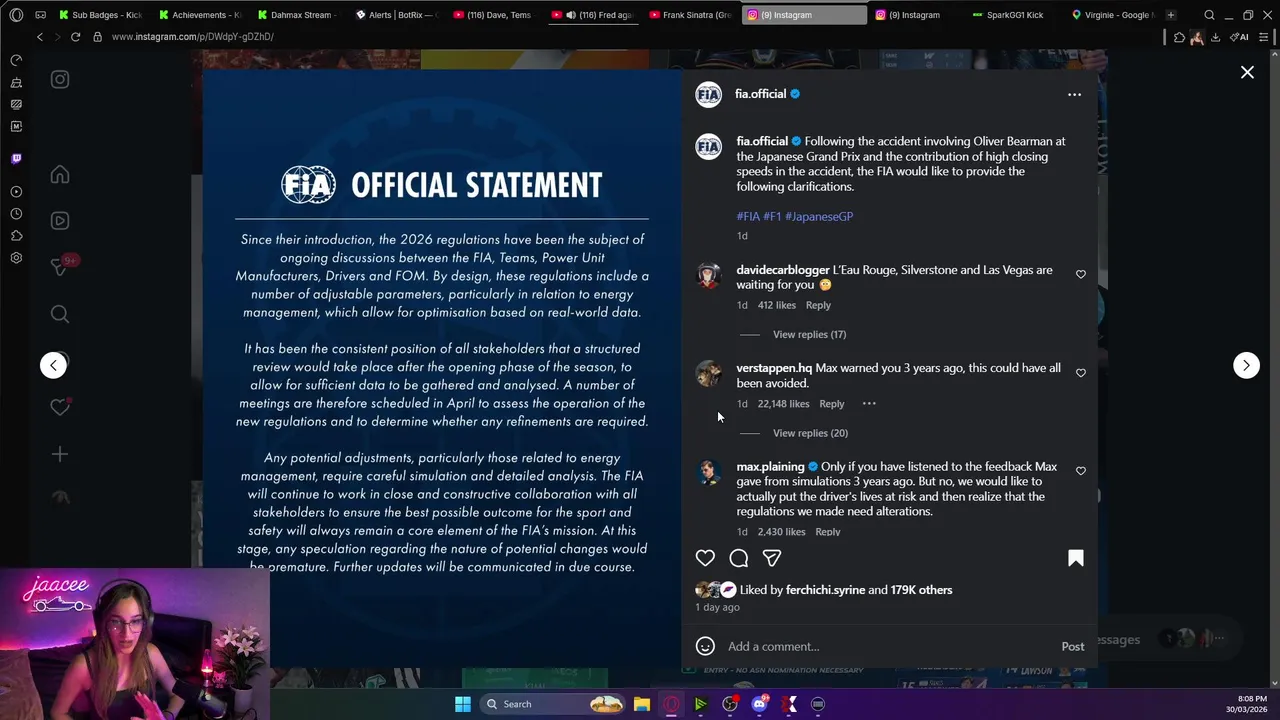View the list of 179K others who liked
This screenshot has width=1280, height=720.
point(921,590)
